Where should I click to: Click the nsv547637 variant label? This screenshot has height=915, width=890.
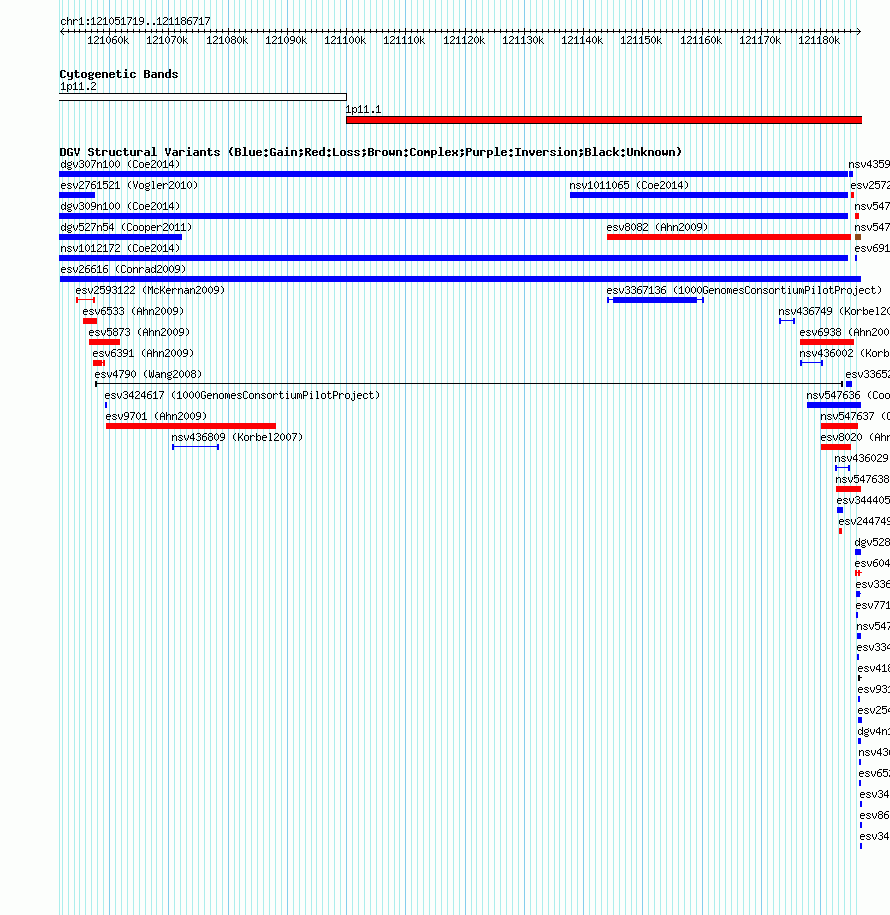(855, 417)
